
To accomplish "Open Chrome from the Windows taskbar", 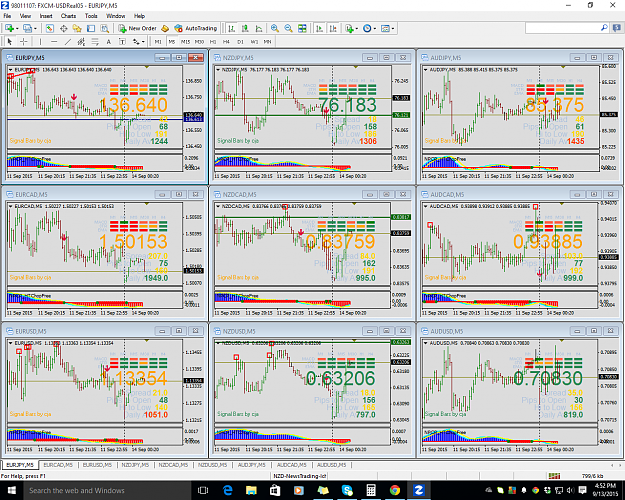I will coord(395,490).
